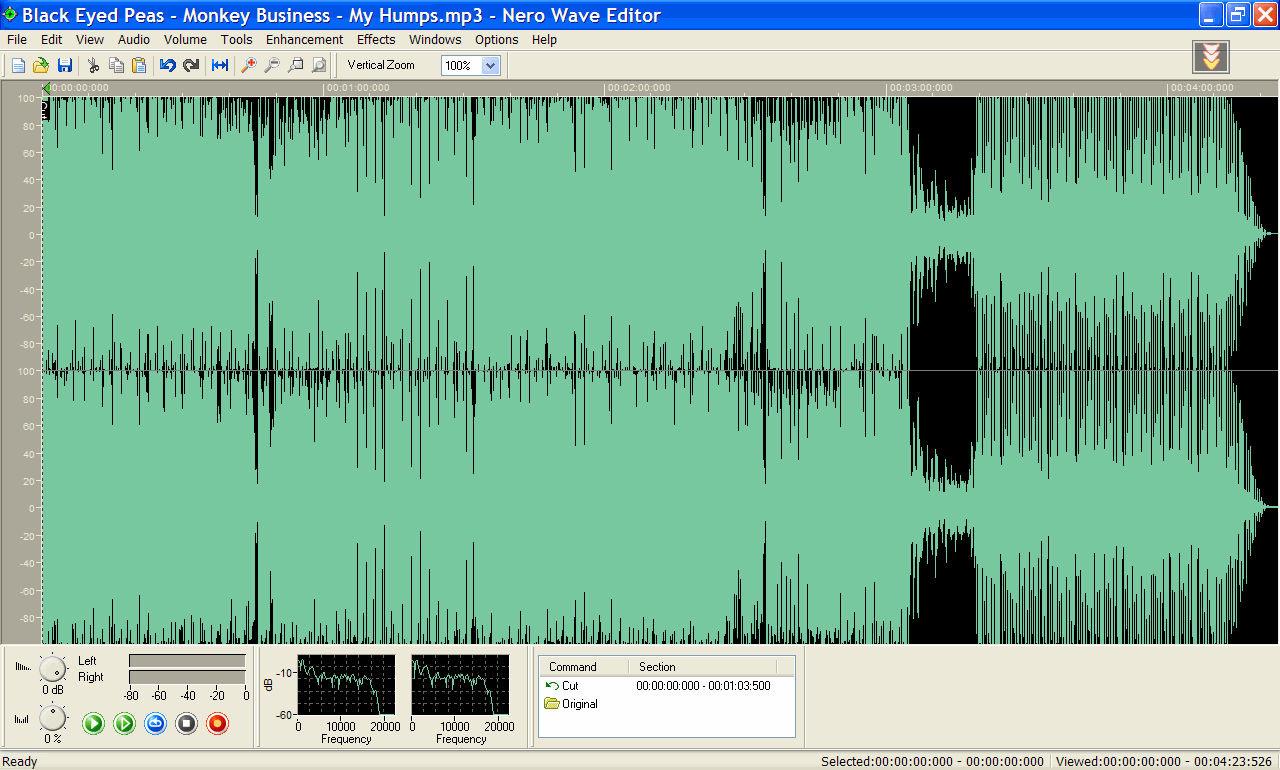Open the File menu

tap(17, 40)
